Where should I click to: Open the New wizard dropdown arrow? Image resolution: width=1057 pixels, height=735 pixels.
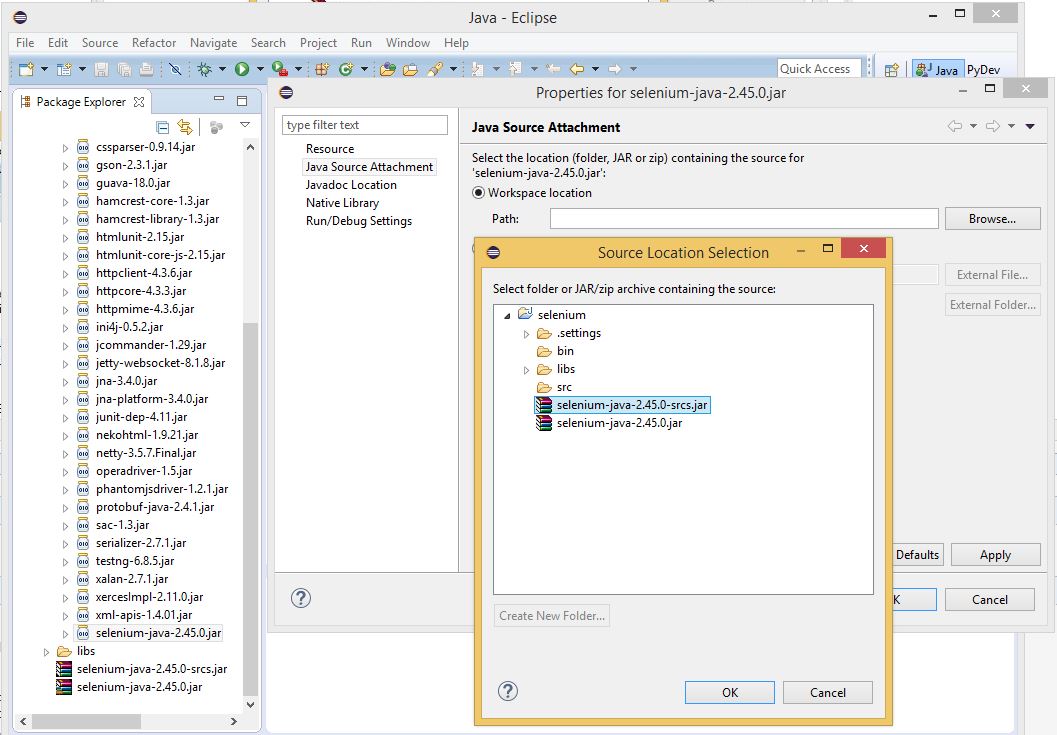[44, 69]
